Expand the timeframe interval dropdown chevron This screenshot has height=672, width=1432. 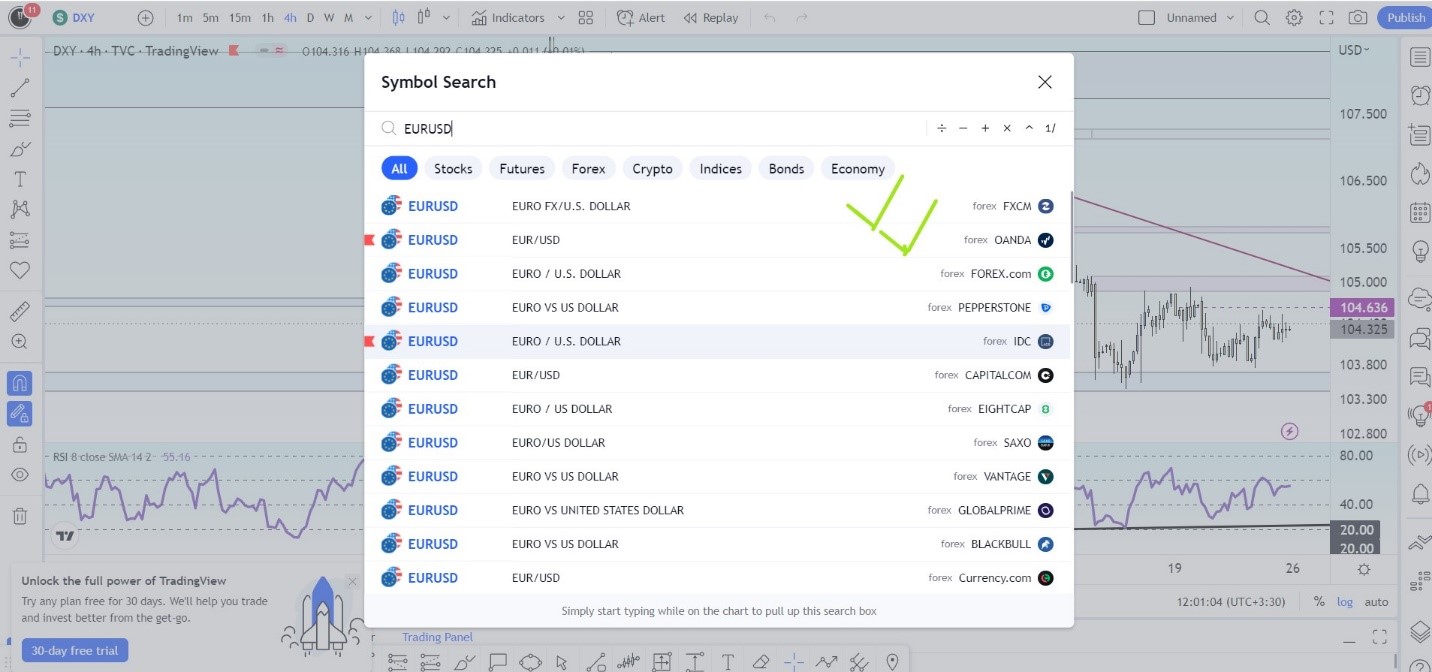point(369,17)
